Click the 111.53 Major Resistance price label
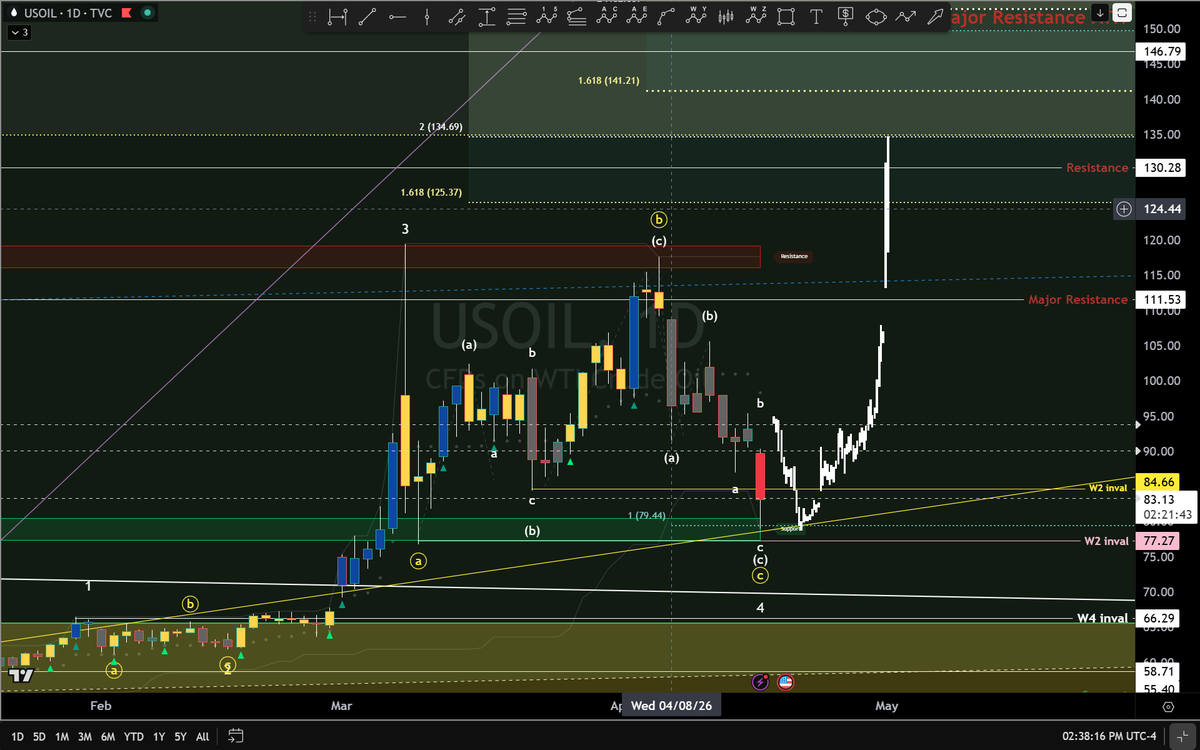Image resolution: width=1200 pixels, height=750 pixels. (x=1160, y=300)
